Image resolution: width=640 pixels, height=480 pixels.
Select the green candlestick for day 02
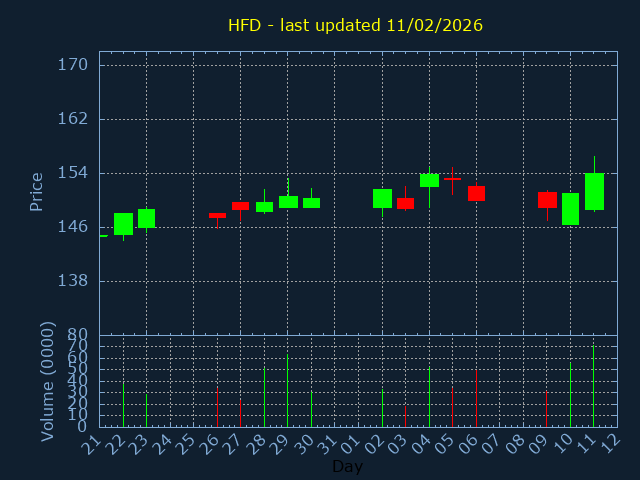tap(382, 198)
